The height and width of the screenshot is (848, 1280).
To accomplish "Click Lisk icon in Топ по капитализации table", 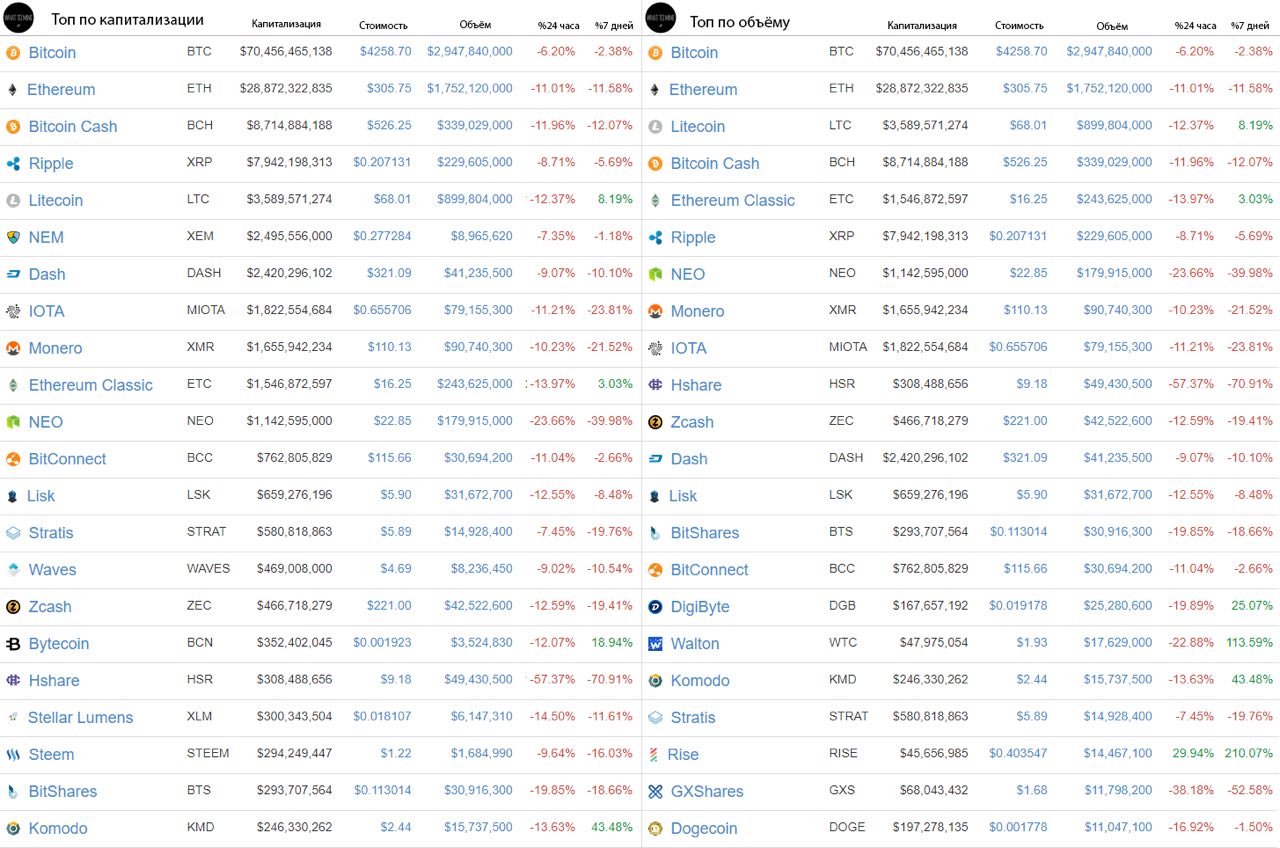I will tap(13, 496).
